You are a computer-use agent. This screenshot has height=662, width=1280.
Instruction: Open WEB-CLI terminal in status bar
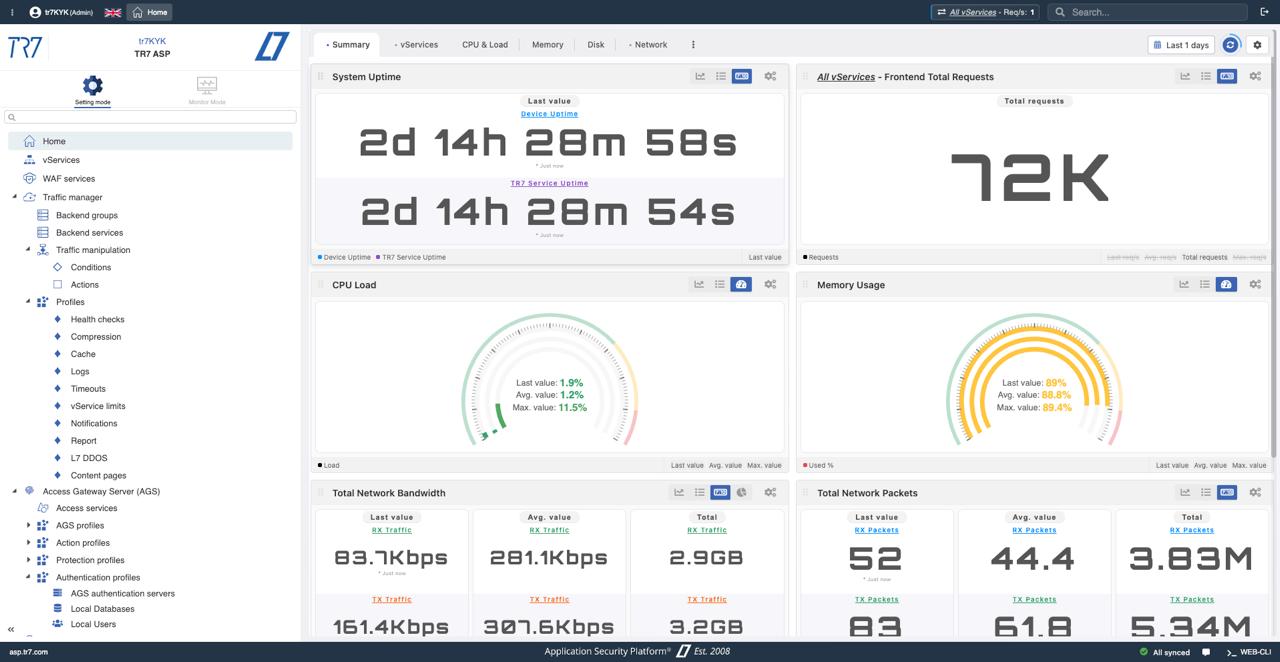[1248, 652]
